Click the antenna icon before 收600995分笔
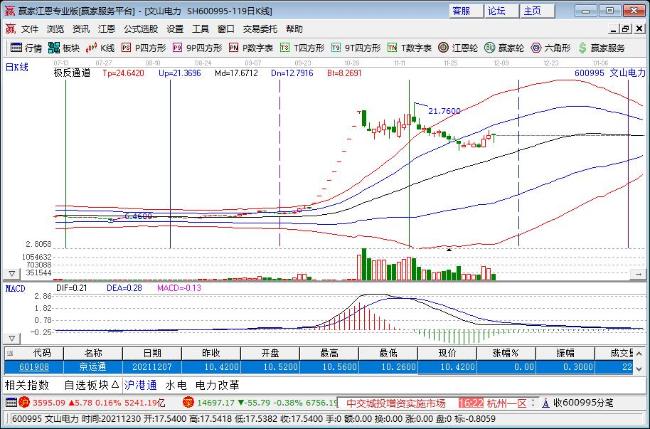 (546, 402)
